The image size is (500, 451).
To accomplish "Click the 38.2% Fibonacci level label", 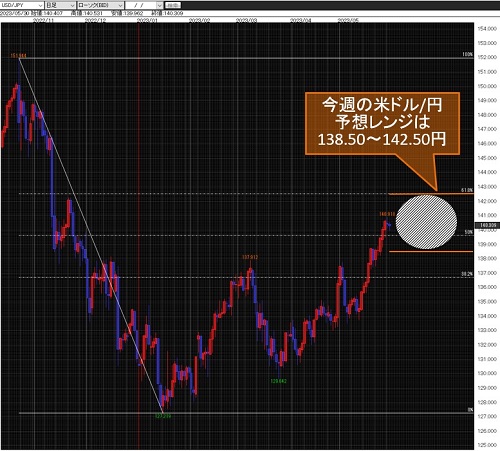I will click(x=467, y=274).
